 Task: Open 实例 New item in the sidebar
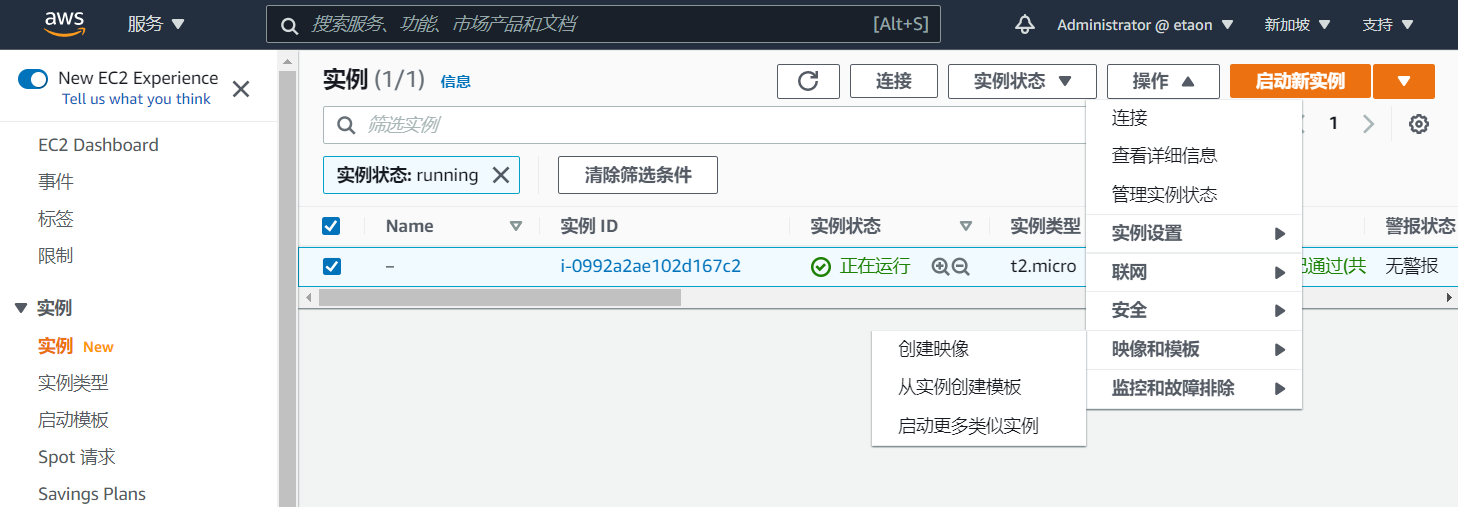76,346
